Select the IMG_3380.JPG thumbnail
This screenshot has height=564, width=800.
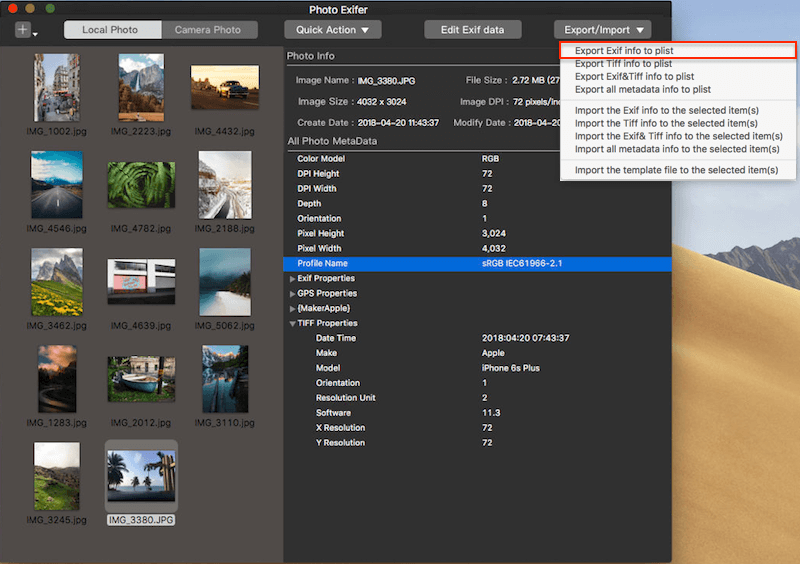141,476
